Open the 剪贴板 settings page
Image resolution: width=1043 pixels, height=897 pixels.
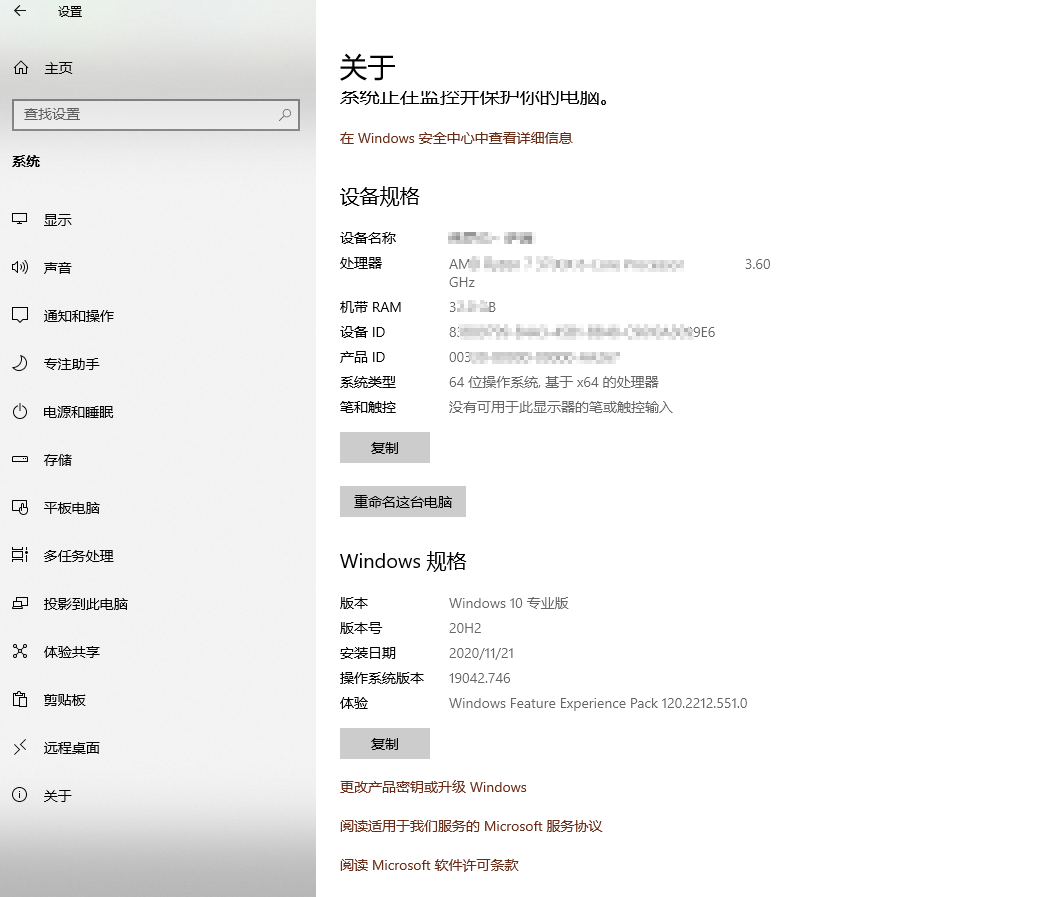(158, 700)
